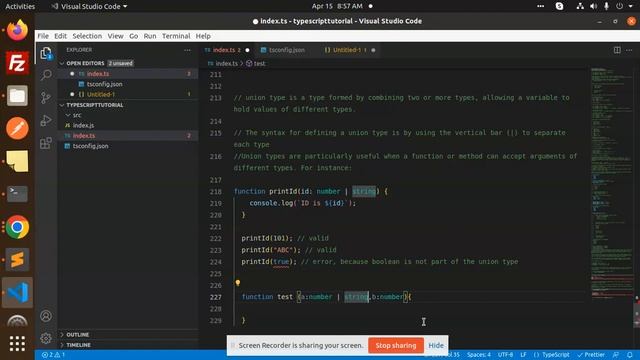640x360 pixels.
Task: Launch Firefox from the dock
Action: [17, 30]
